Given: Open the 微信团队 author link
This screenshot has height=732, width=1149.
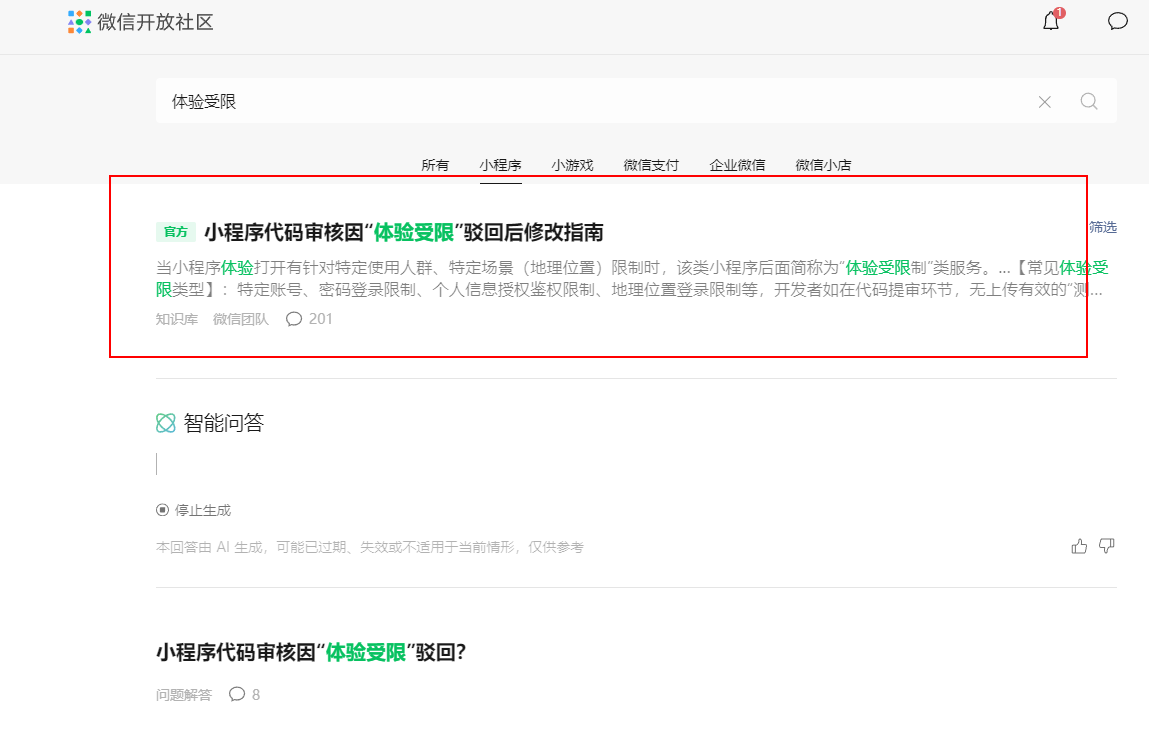Looking at the screenshot, I should [240, 319].
